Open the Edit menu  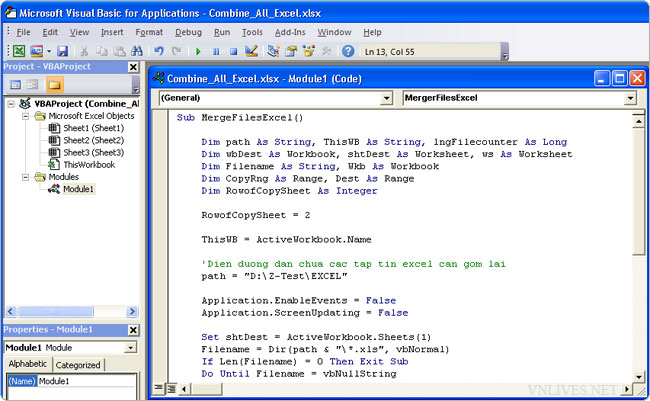50,32
